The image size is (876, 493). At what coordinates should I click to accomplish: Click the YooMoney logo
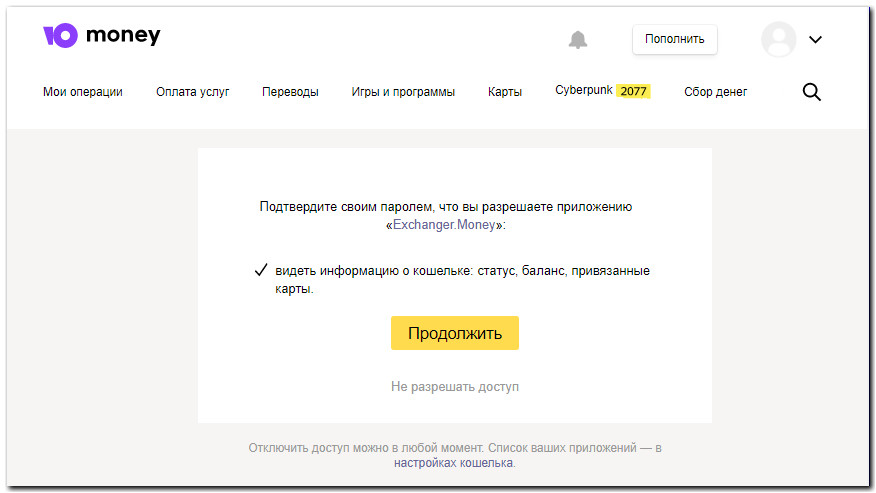[x=102, y=35]
